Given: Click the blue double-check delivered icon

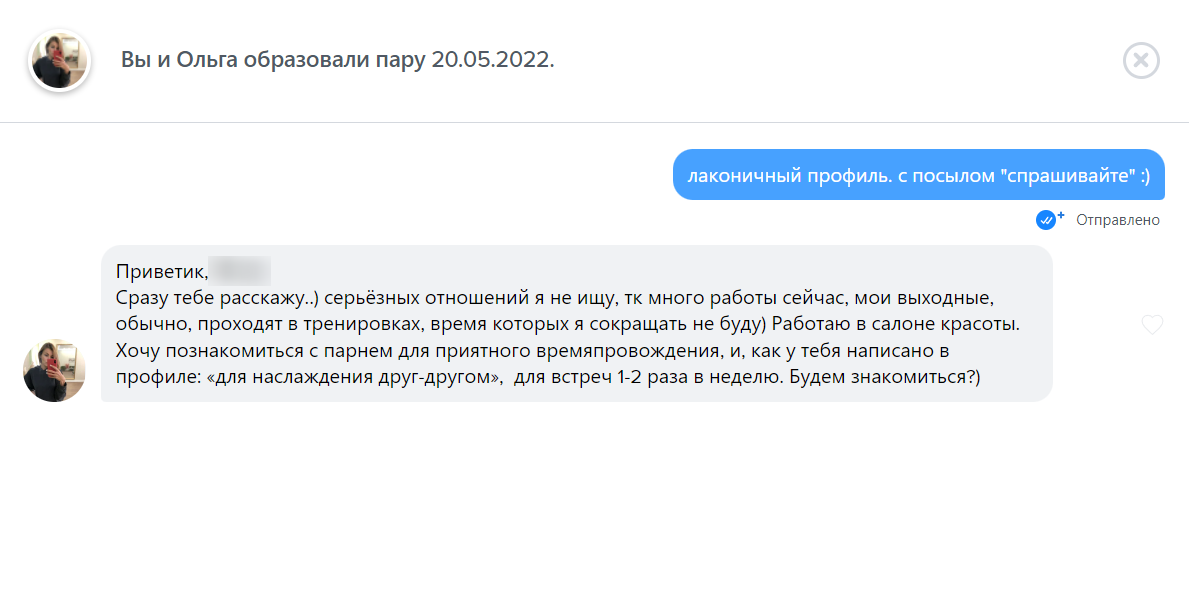Looking at the screenshot, I should [x=1046, y=220].
